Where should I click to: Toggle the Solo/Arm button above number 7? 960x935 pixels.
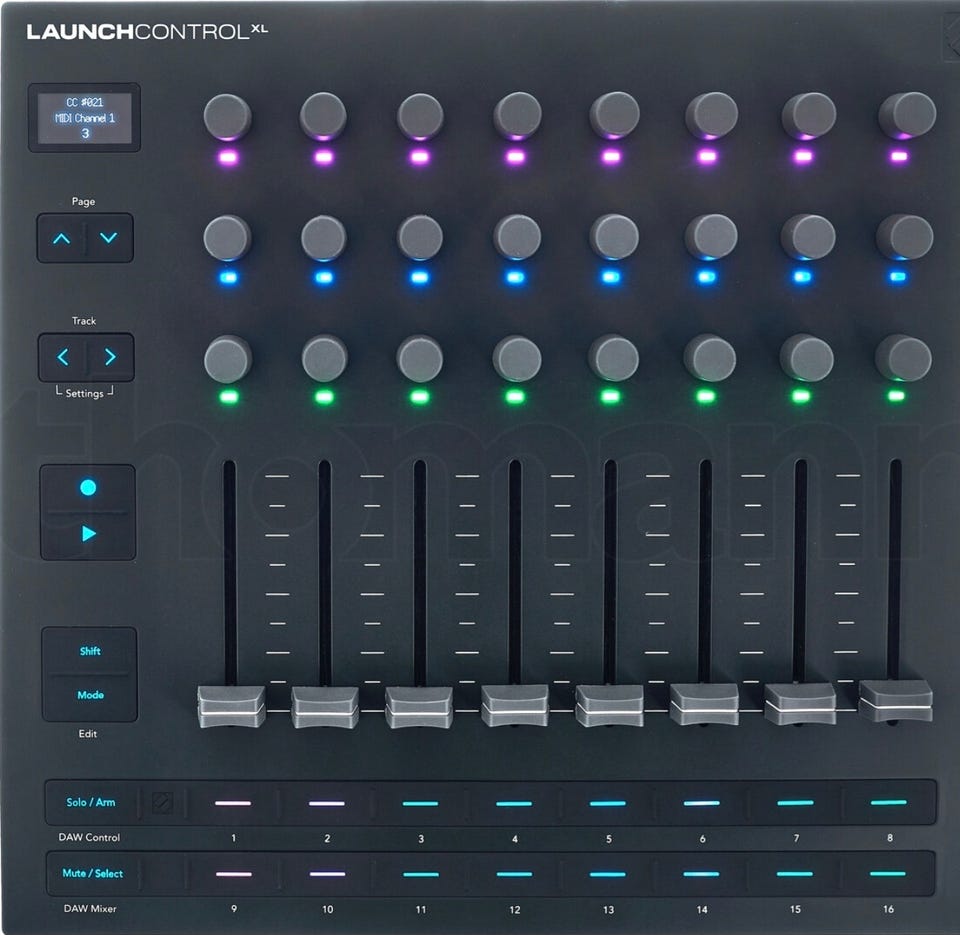pos(795,802)
